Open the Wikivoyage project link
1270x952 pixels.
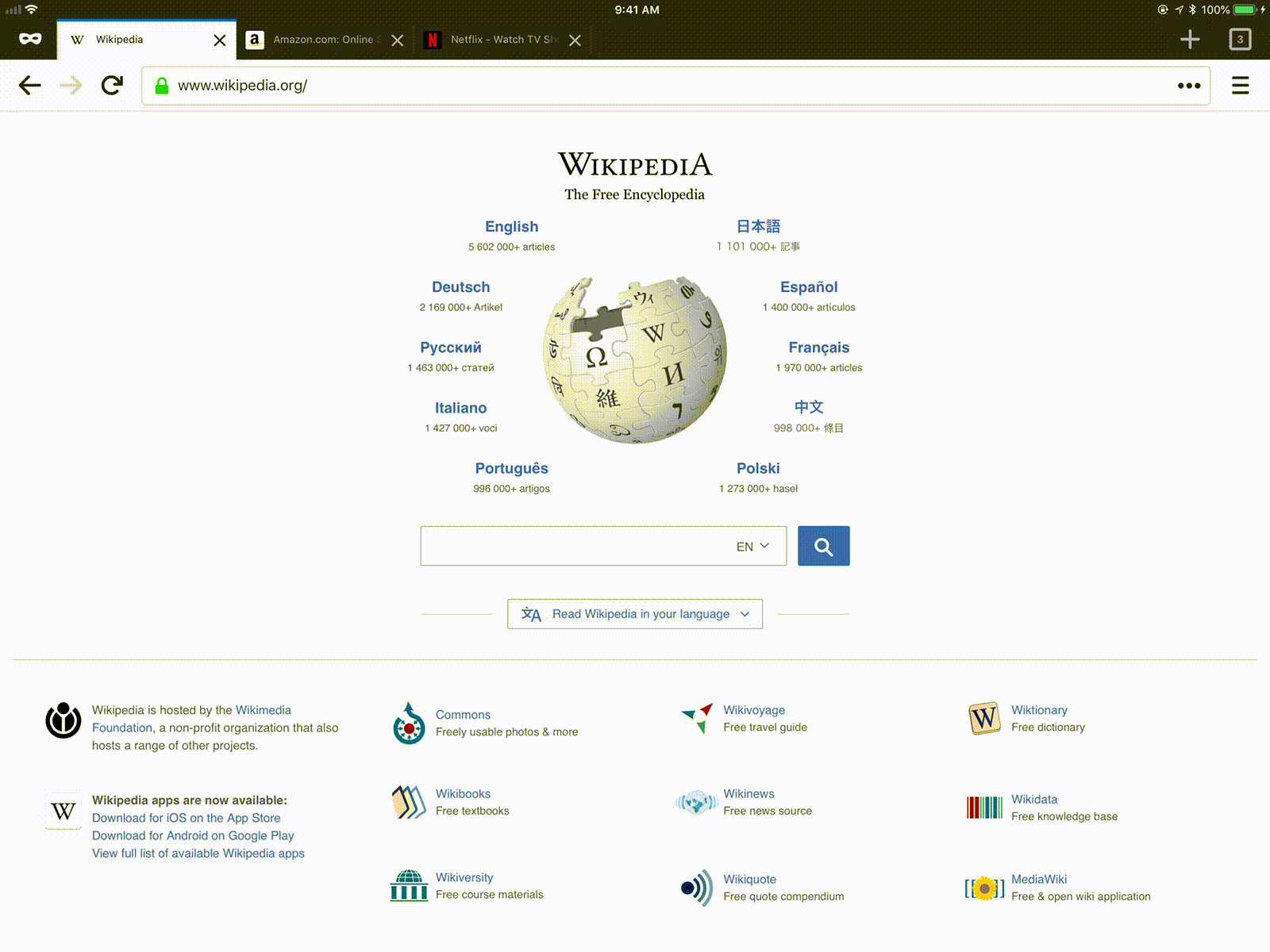click(x=754, y=710)
